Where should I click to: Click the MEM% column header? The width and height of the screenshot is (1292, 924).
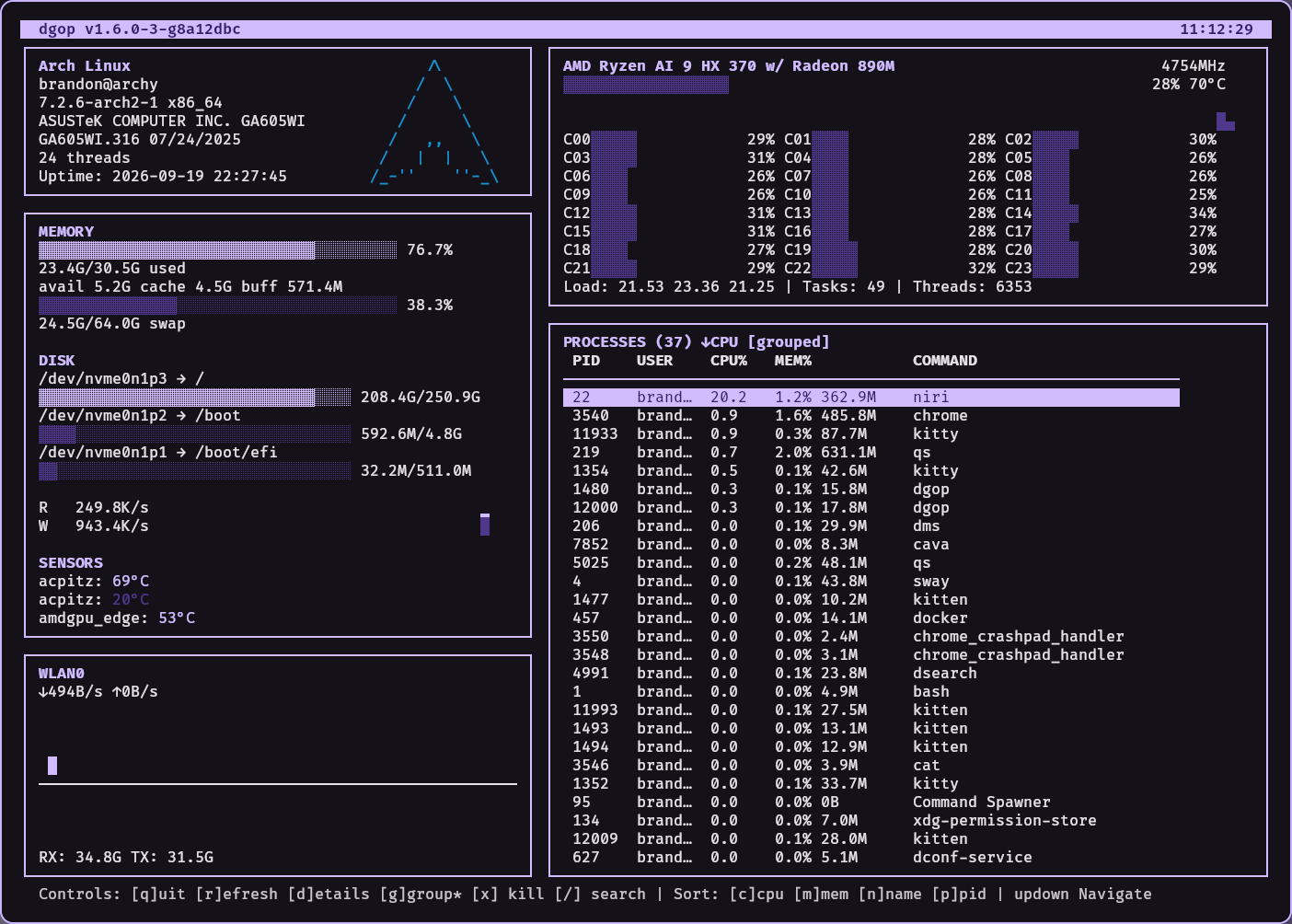coord(793,360)
